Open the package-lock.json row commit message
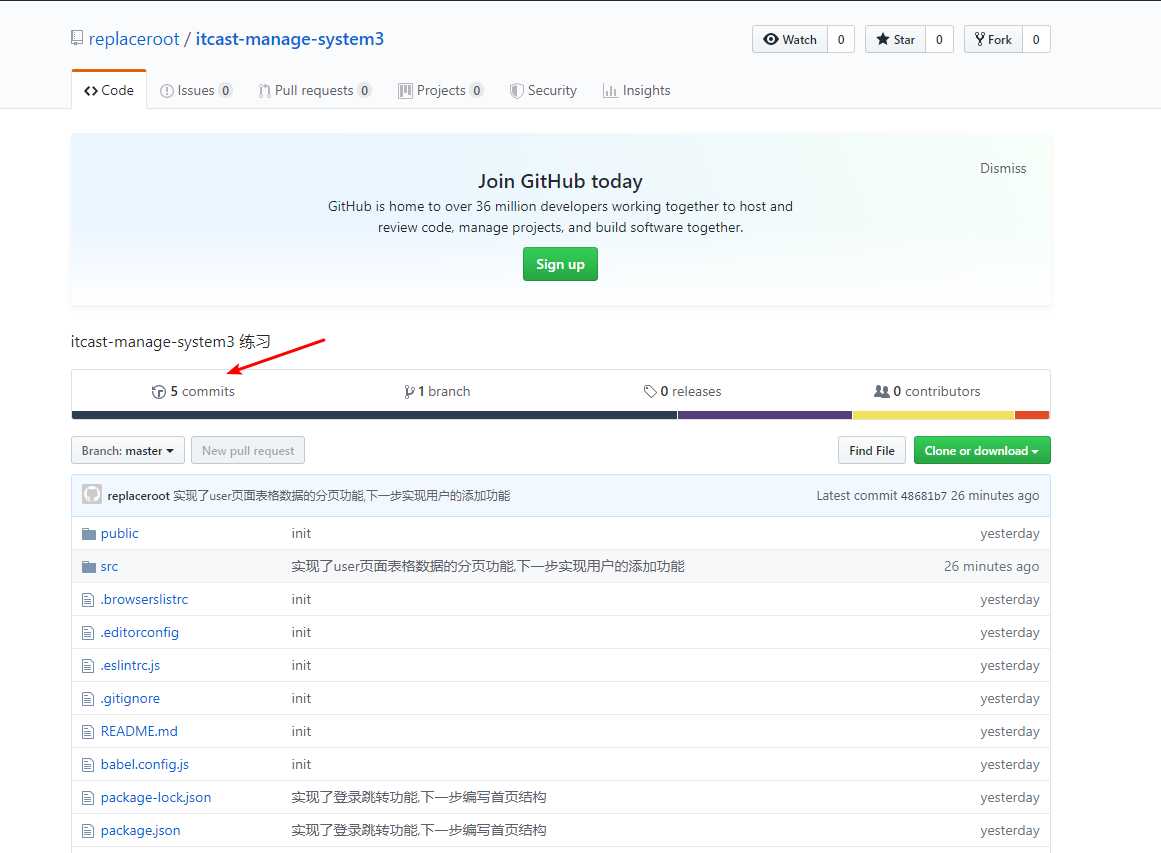1161x853 pixels. pyautogui.click(x=418, y=797)
